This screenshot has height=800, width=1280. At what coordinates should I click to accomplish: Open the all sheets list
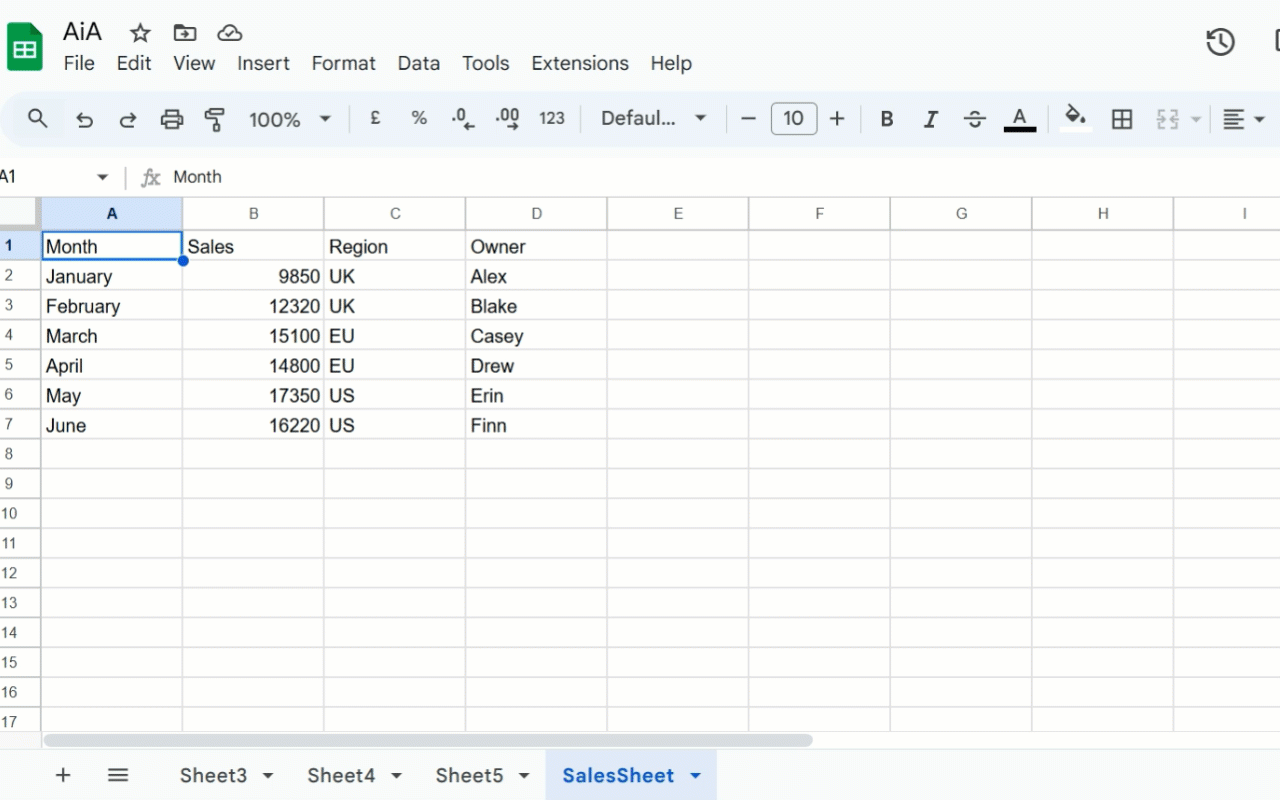[x=117, y=775]
